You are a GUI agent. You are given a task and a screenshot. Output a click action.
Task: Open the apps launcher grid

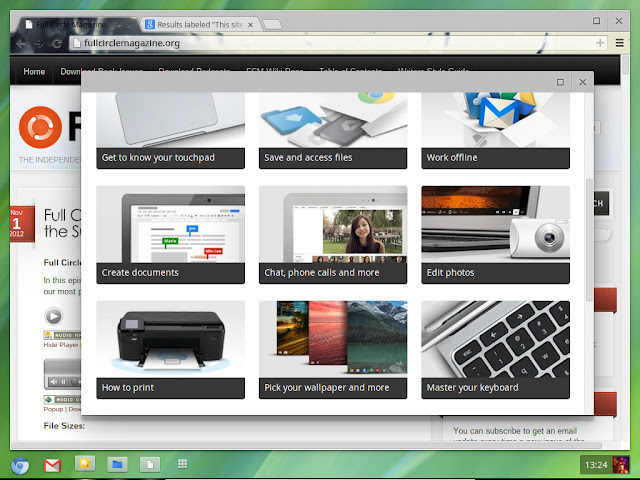182,463
